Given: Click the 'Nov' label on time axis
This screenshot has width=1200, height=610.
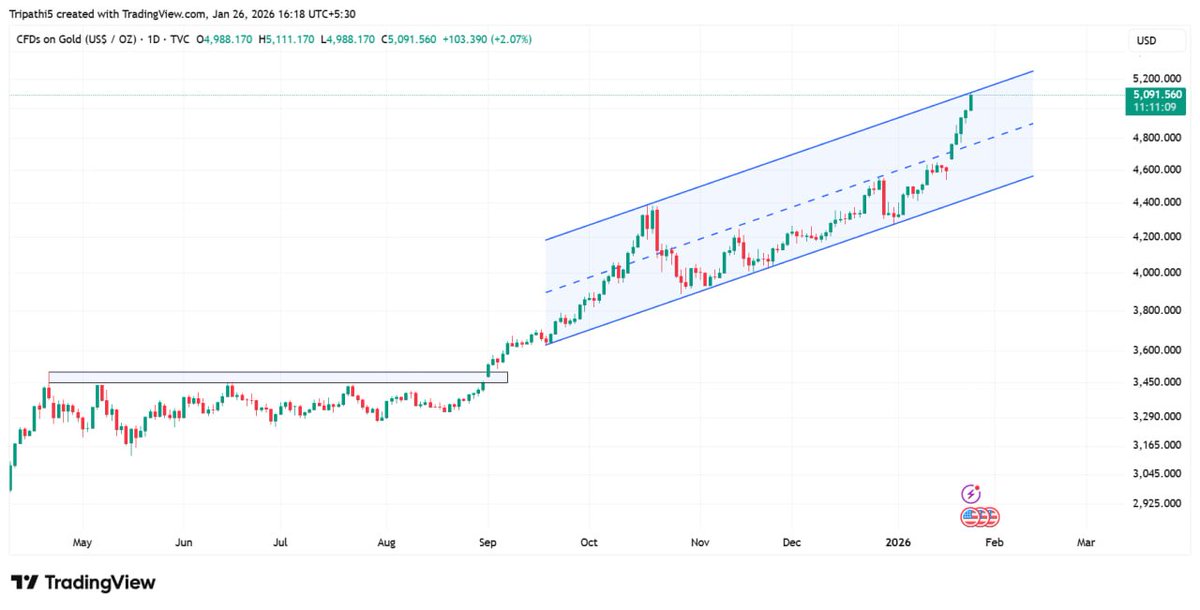Looking at the screenshot, I should tap(700, 543).
